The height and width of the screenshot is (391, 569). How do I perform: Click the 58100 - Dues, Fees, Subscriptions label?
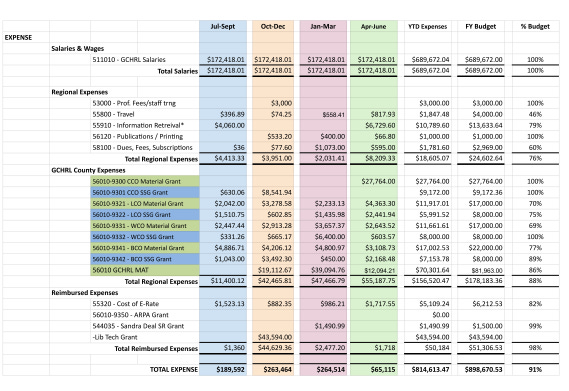pyautogui.click(x=142, y=147)
